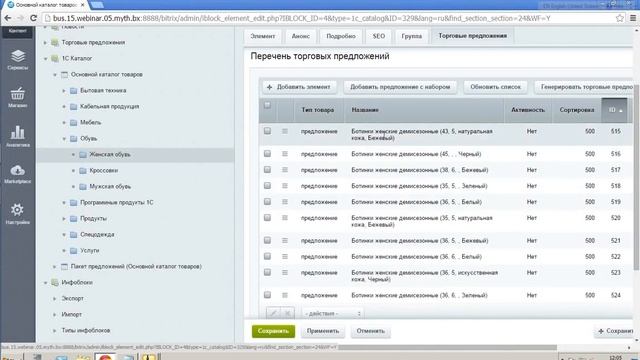Viewport: 640px width, 360px height.
Task: Open the action menu for row ID 515
Action: (285, 131)
